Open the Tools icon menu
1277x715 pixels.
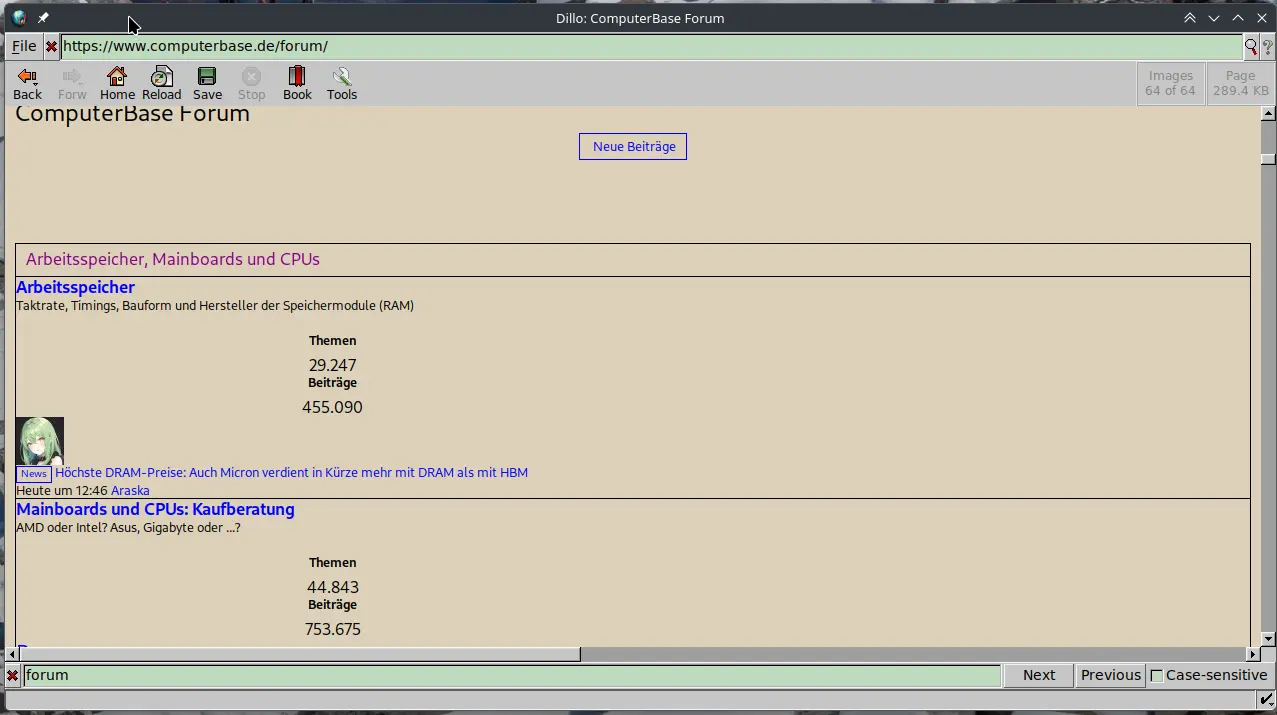[341, 83]
